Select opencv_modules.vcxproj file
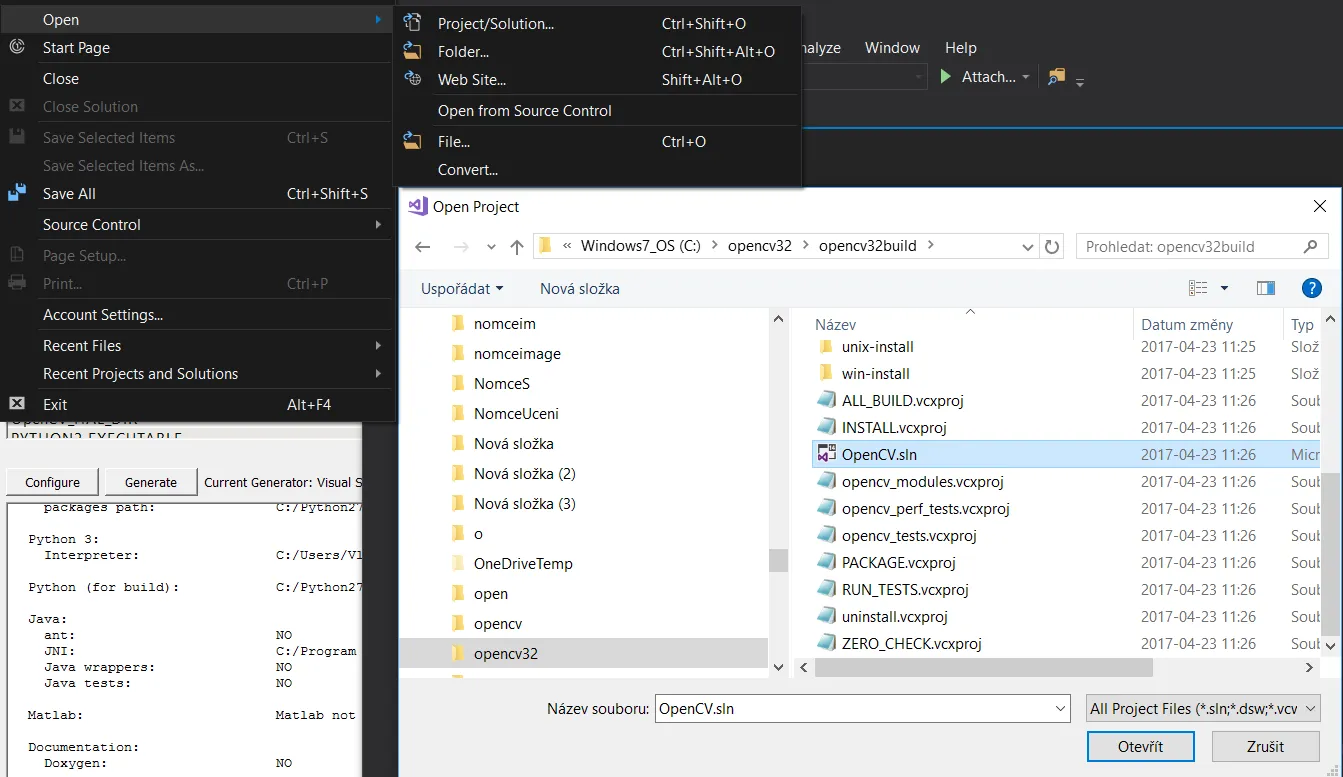Viewport: 1343px width, 777px height. tap(922, 481)
